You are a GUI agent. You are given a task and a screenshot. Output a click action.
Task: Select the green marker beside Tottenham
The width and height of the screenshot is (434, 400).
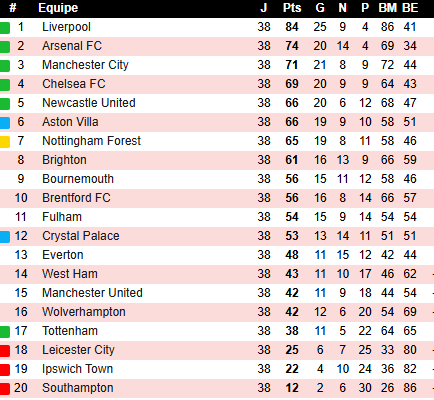click(5, 332)
